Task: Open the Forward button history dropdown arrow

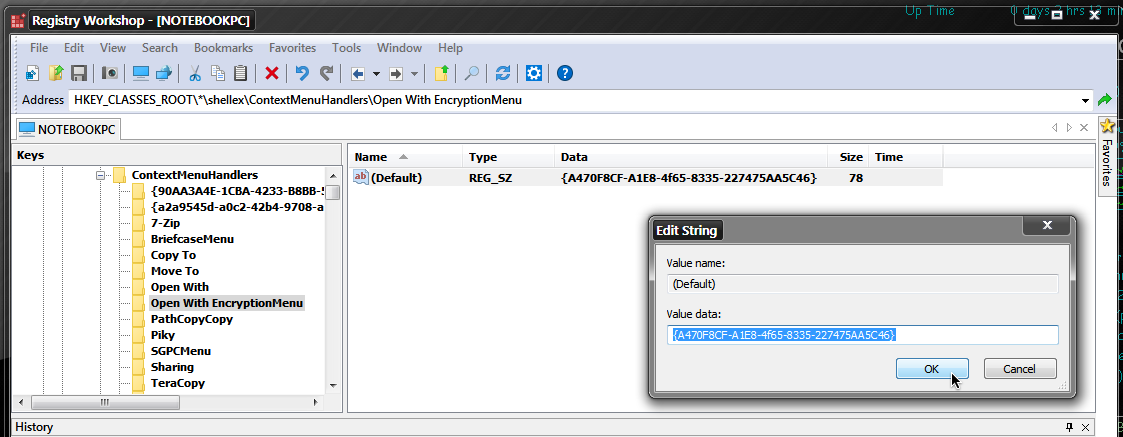Action: click(414, 74)
